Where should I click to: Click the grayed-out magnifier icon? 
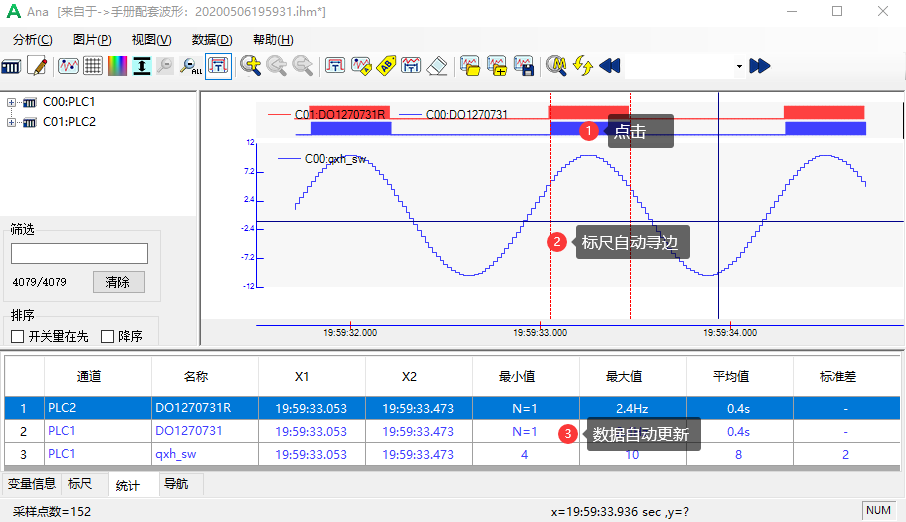pos(165,66)
